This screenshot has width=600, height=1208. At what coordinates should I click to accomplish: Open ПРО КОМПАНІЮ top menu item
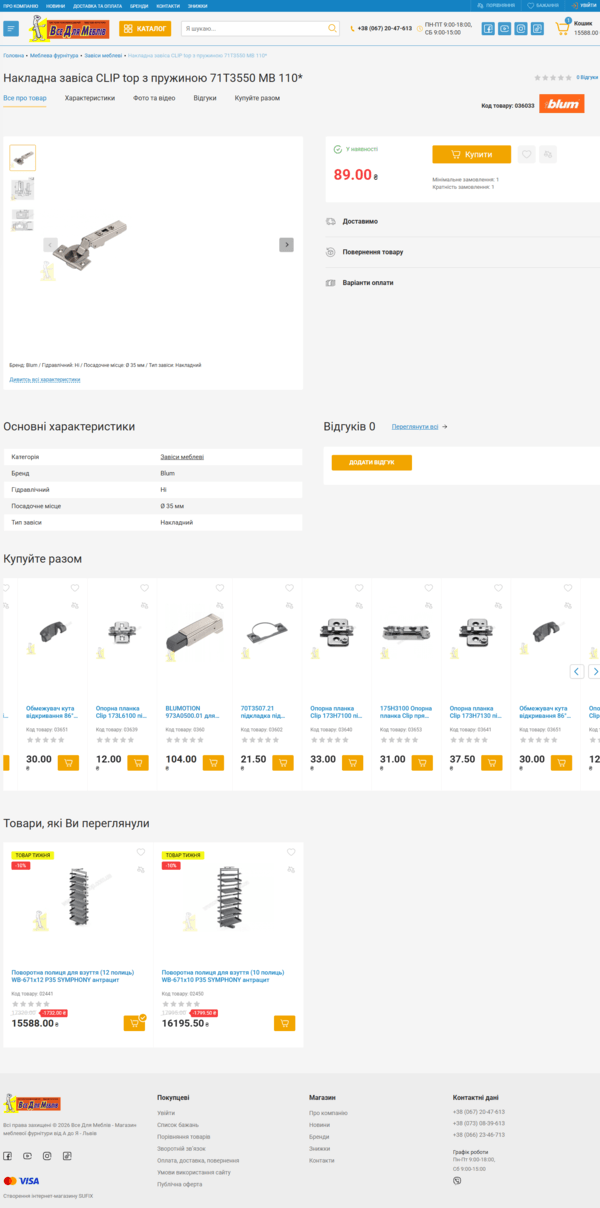(20, 5)
